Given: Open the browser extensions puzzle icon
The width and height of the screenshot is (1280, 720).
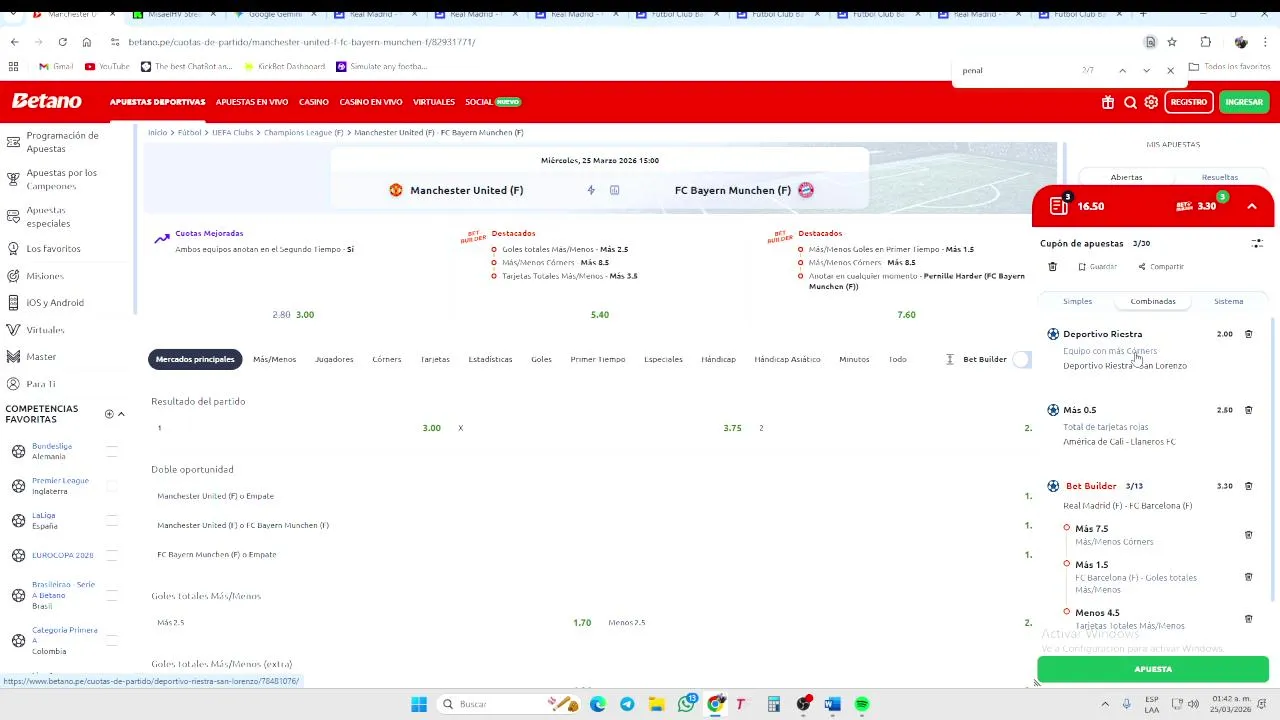Looking at the screenshot, I should tap(1206, 42).
